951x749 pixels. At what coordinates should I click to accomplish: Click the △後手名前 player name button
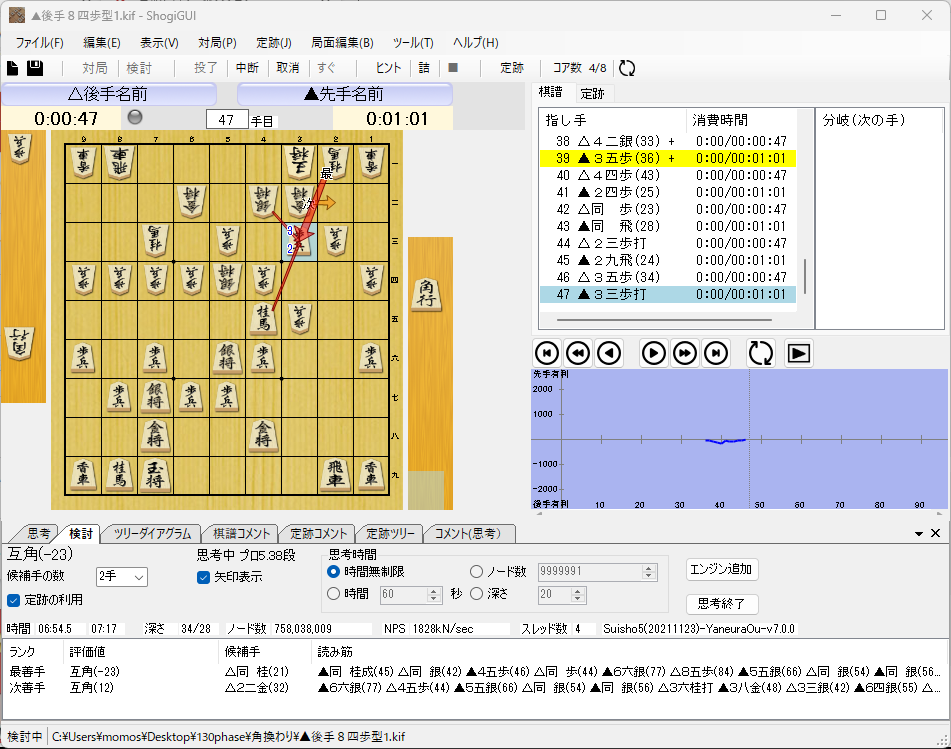coord(109,94)
